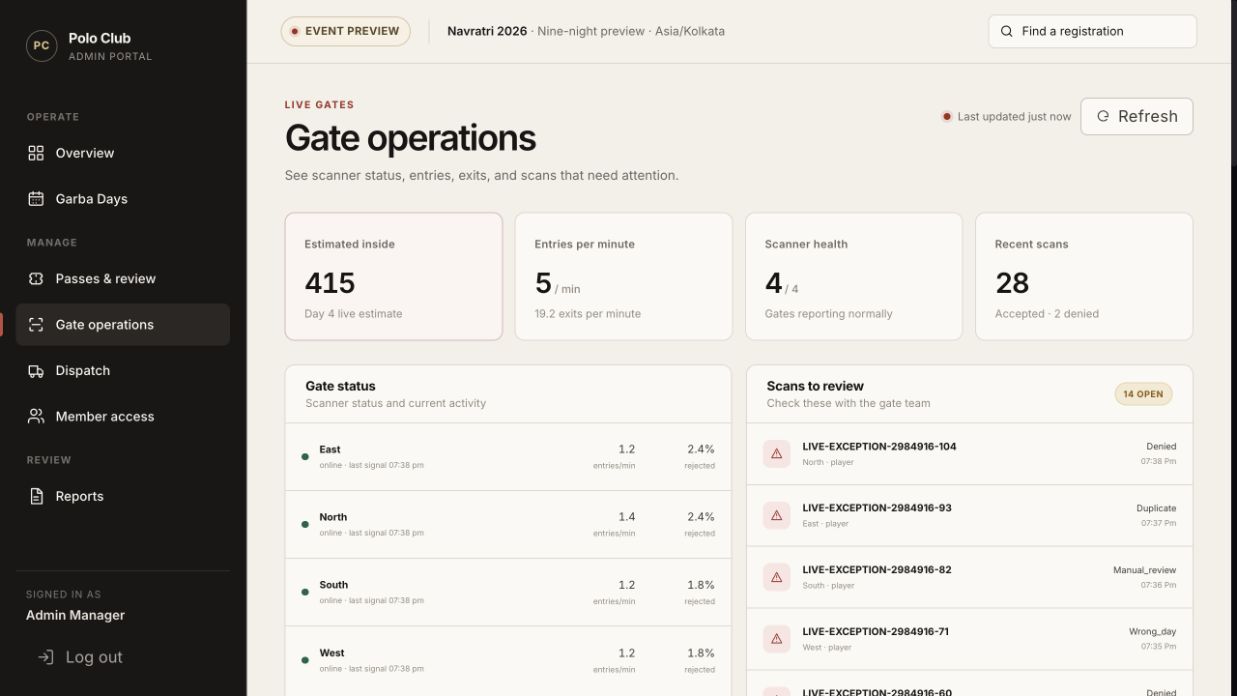Screen dimensions: 1237x696
Task: Click the Wrong_day status label
Action: [x=1152, y=632]
